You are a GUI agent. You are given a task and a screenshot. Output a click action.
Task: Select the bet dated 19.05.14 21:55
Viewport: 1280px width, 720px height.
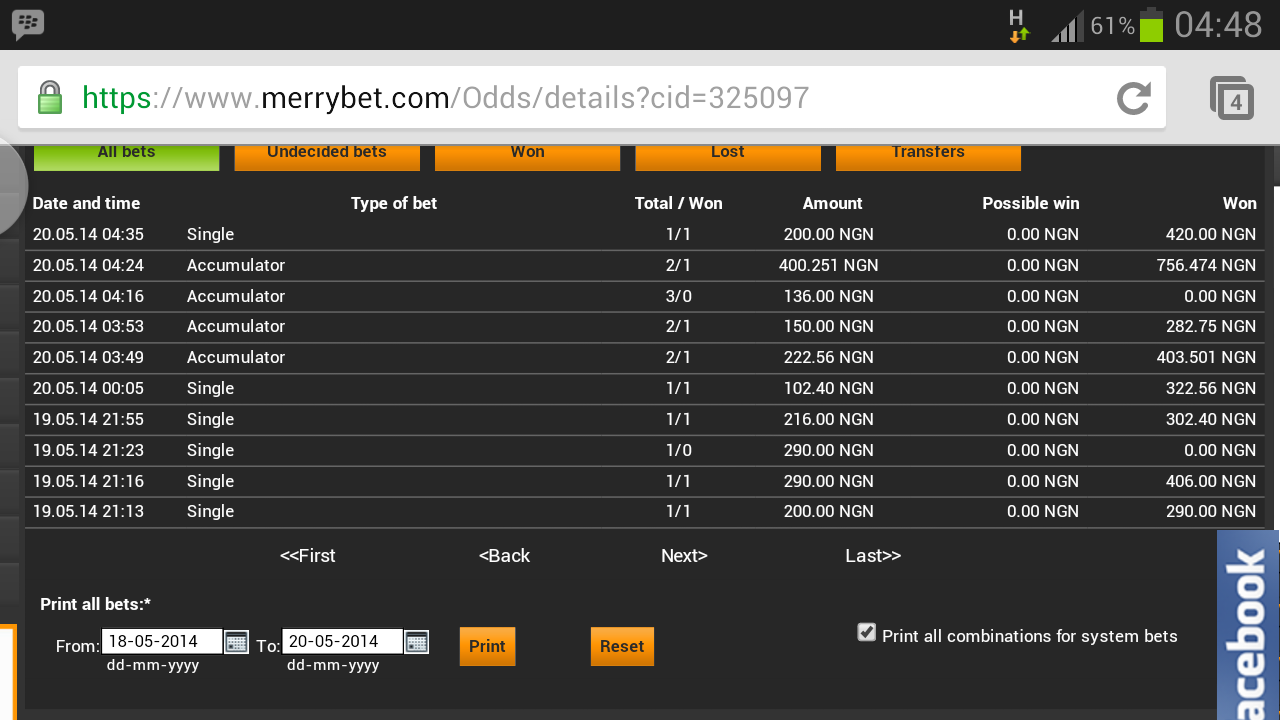[x=645, y=420]
